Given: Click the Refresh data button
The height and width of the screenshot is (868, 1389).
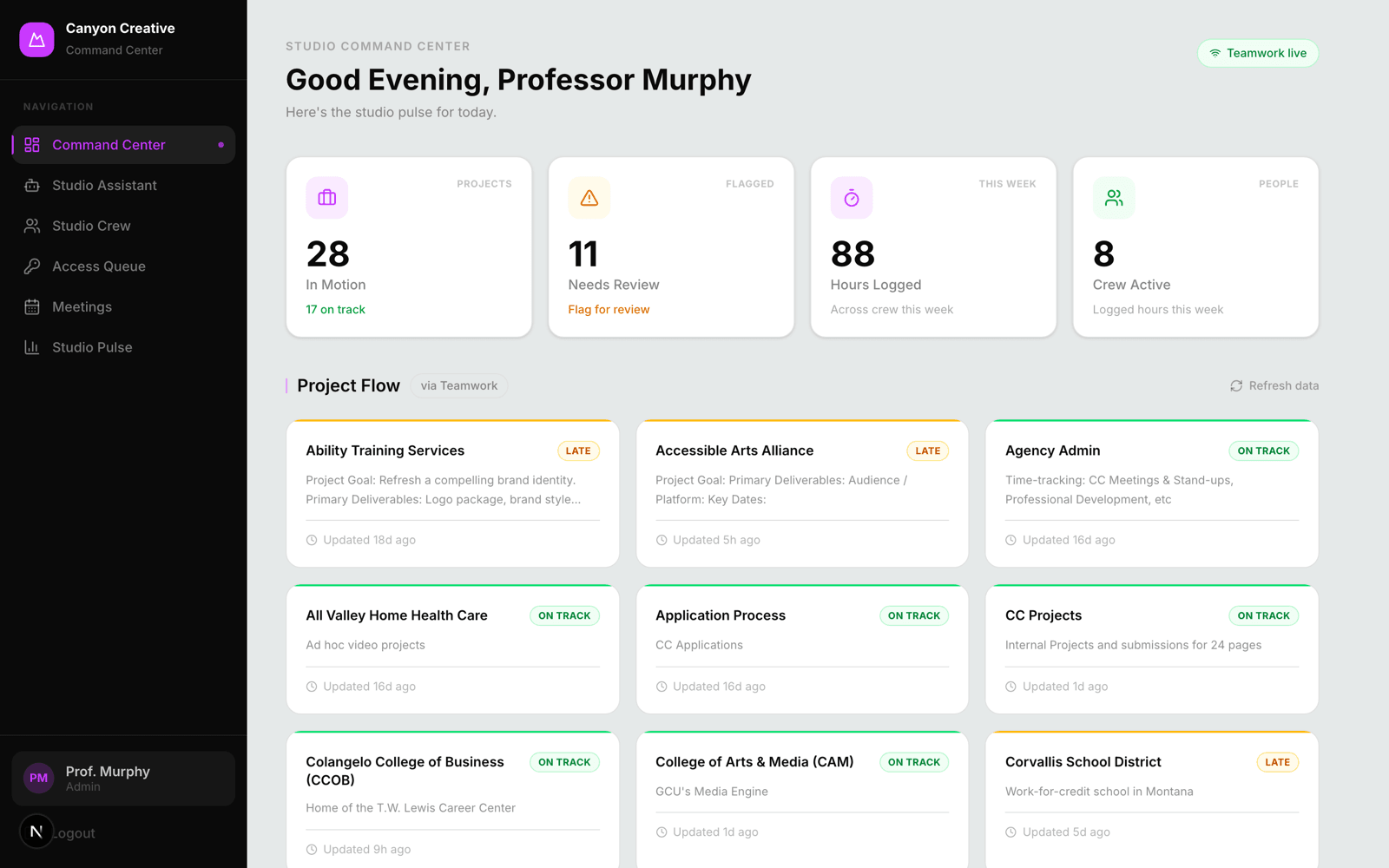Looking at the screenshot, I should [x=1274, y=385].
